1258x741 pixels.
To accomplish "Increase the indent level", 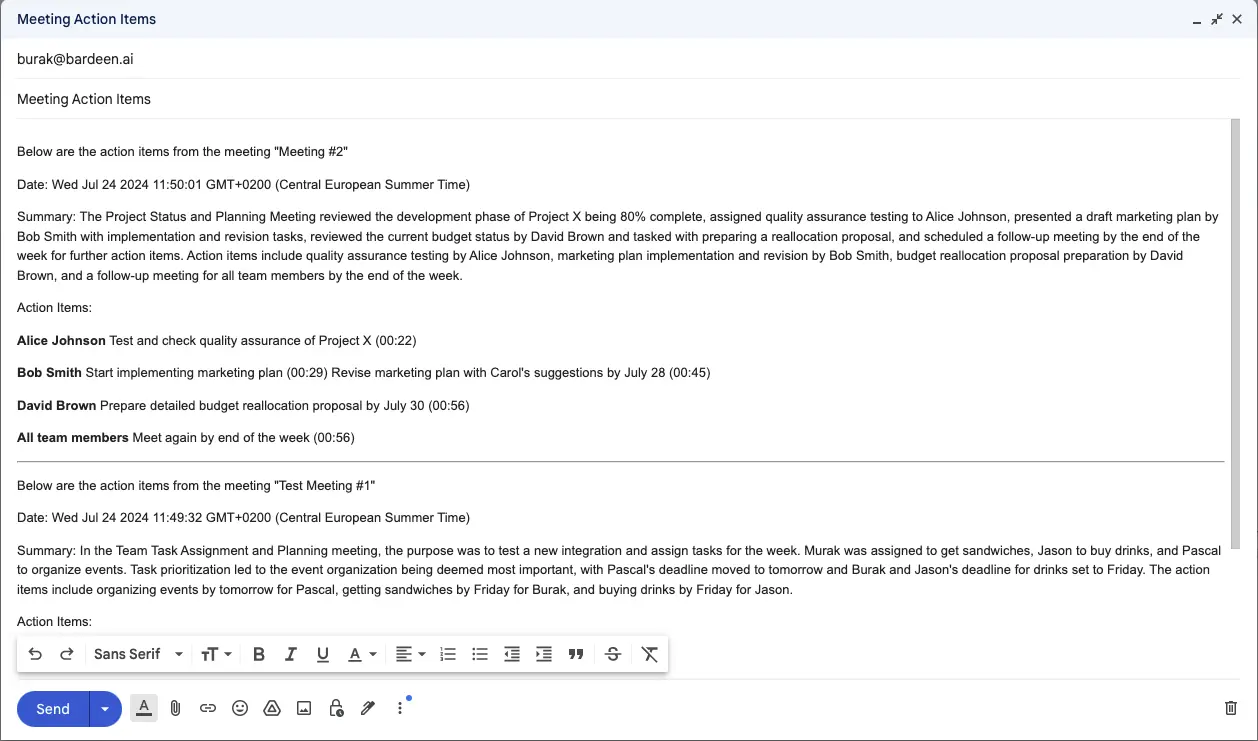I will (544, 654).
